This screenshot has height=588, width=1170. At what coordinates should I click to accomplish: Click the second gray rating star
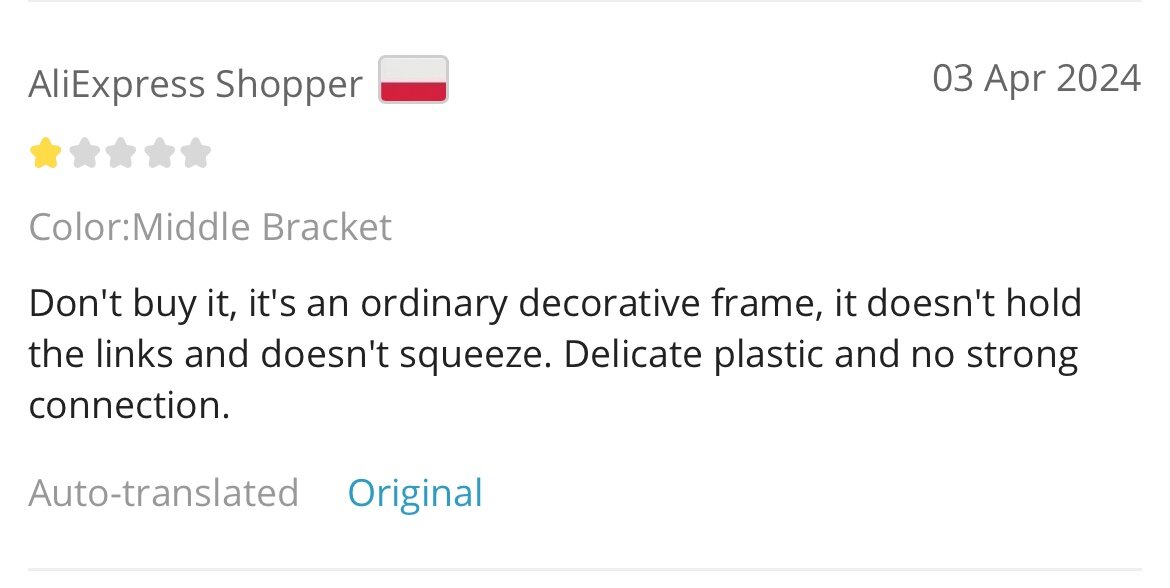[x=84, y=154]
